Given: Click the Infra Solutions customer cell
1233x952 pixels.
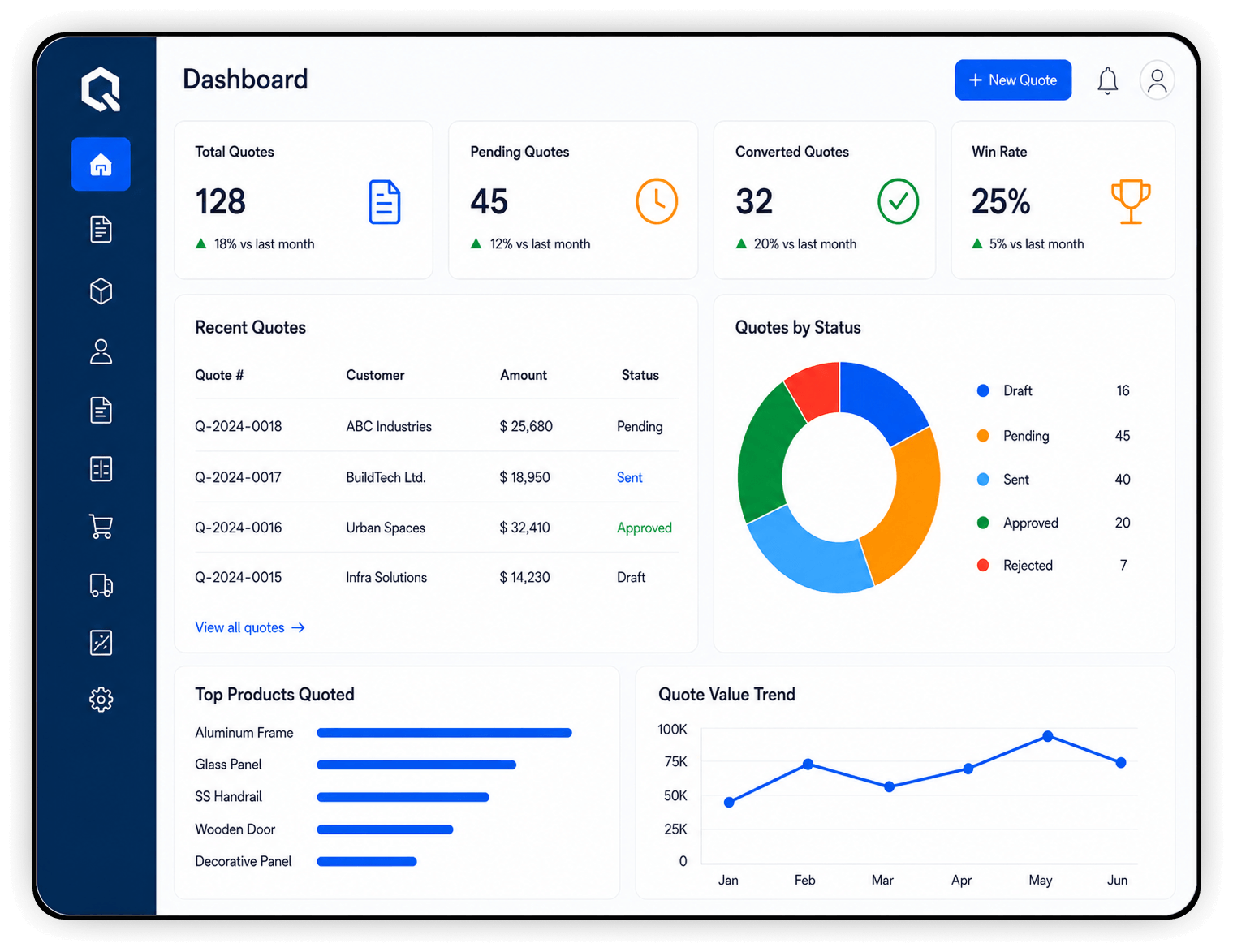Looking at the screenshot, I should (386, 577).
